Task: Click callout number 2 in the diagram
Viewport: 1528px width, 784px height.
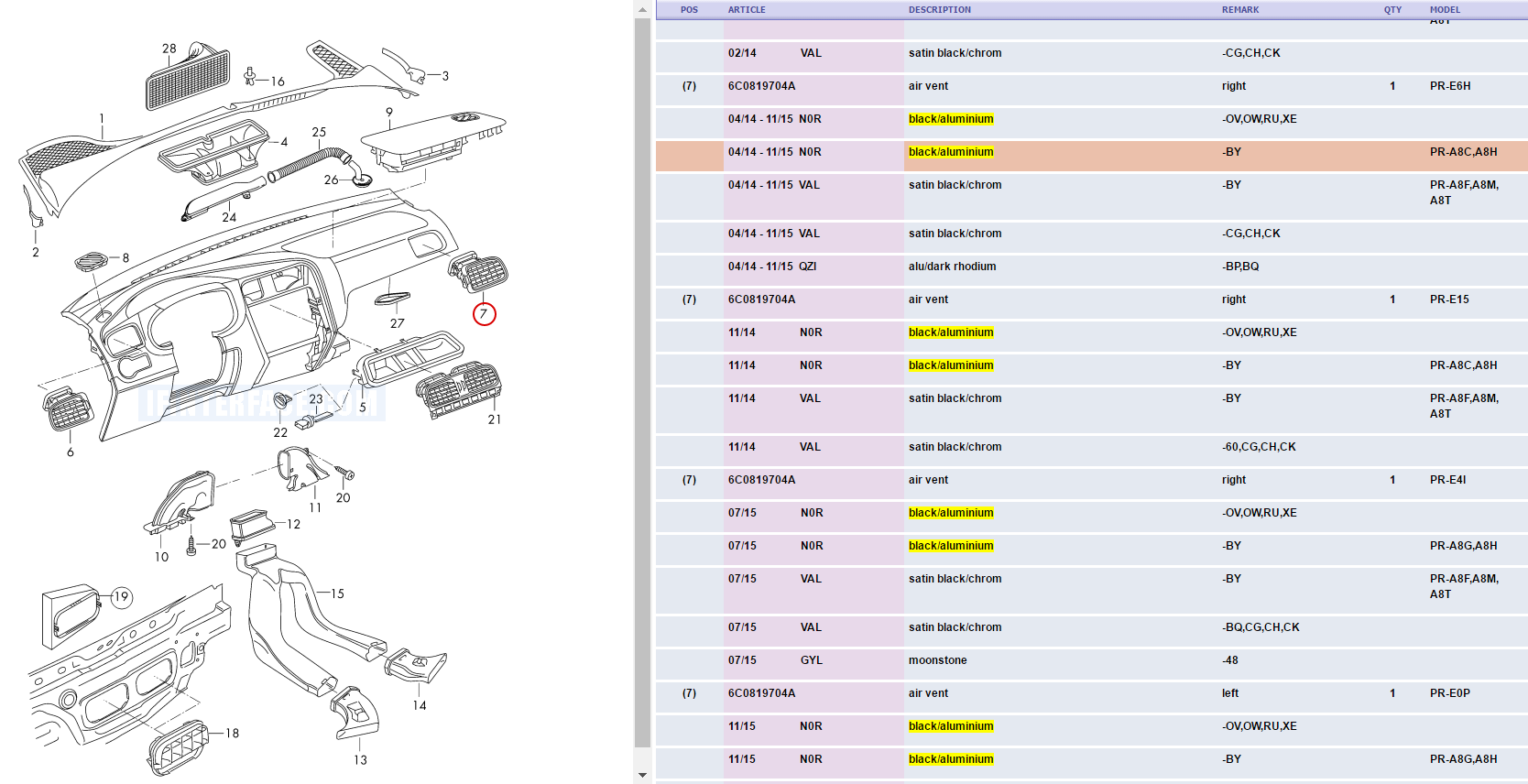Action: (x=36, y=252)
